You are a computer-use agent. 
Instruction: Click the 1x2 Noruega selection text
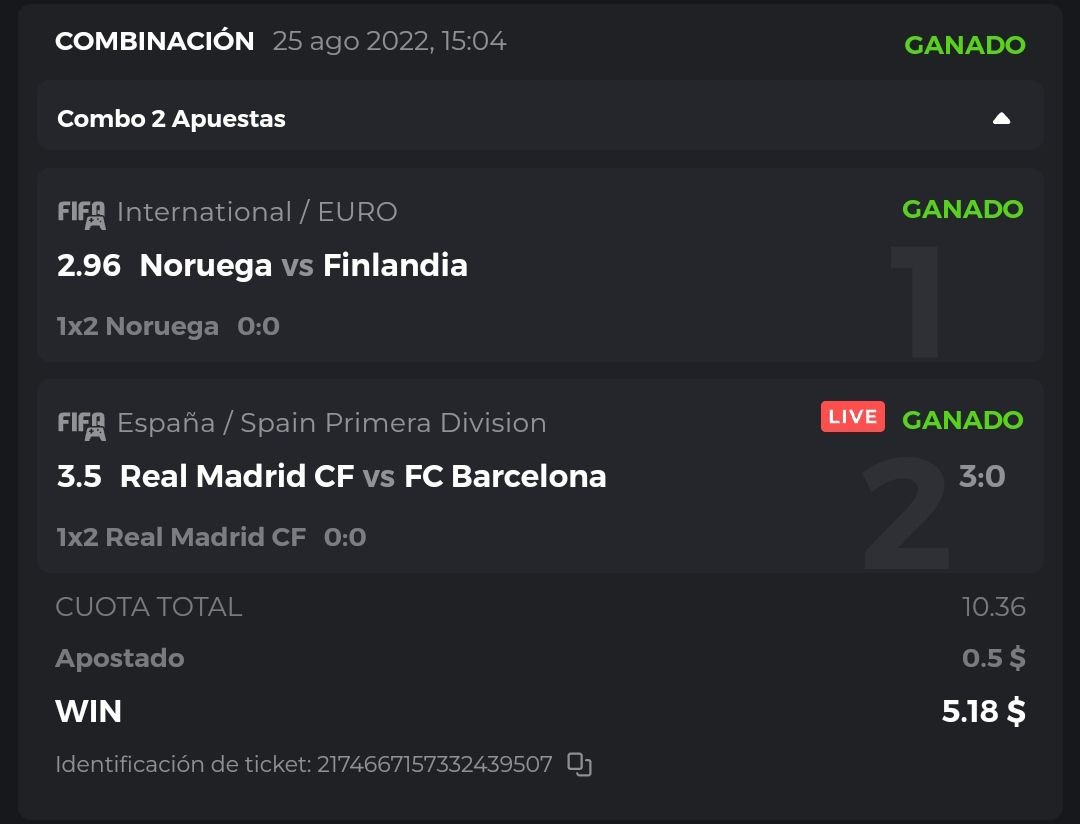(137, 326)
